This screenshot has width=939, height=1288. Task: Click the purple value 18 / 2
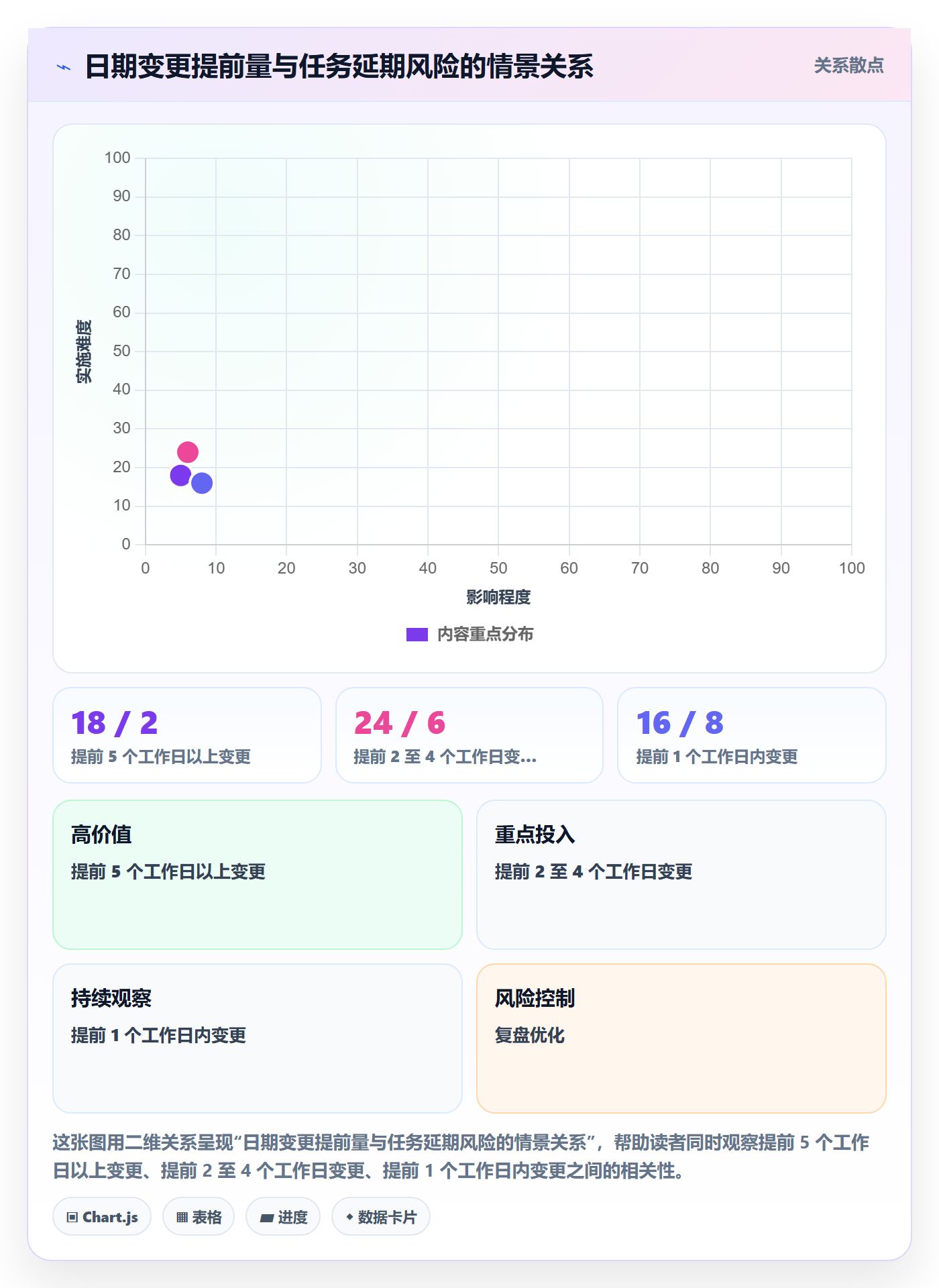tap(115, 723)
